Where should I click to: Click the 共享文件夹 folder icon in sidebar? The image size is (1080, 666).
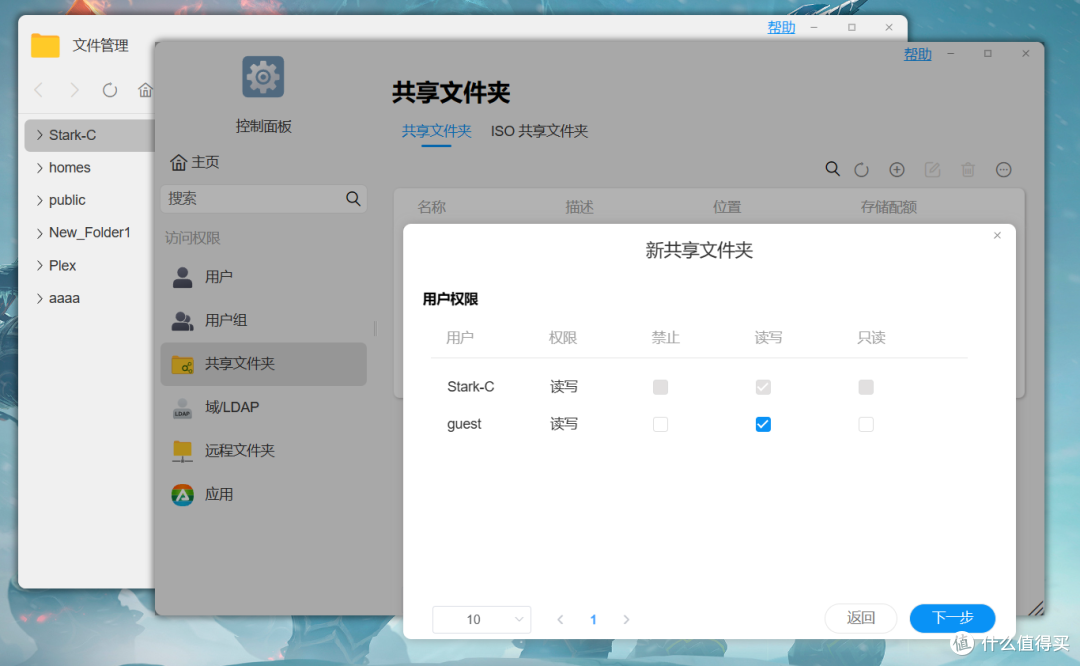[x=183, y=364]
